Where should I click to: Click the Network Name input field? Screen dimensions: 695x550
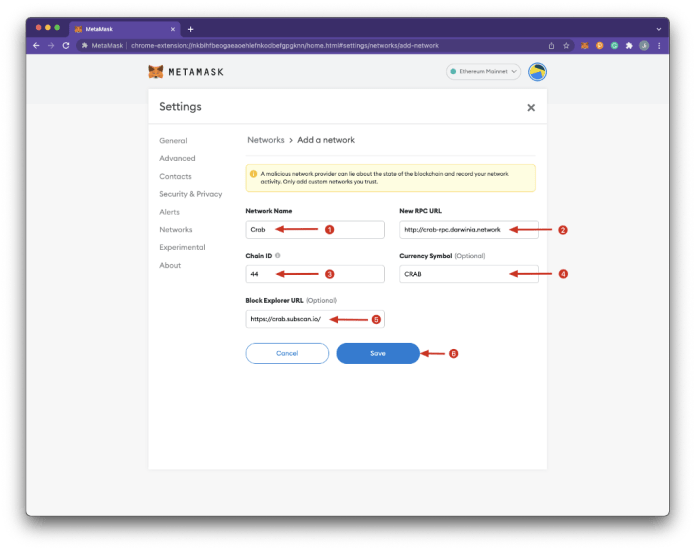(315, 230)
